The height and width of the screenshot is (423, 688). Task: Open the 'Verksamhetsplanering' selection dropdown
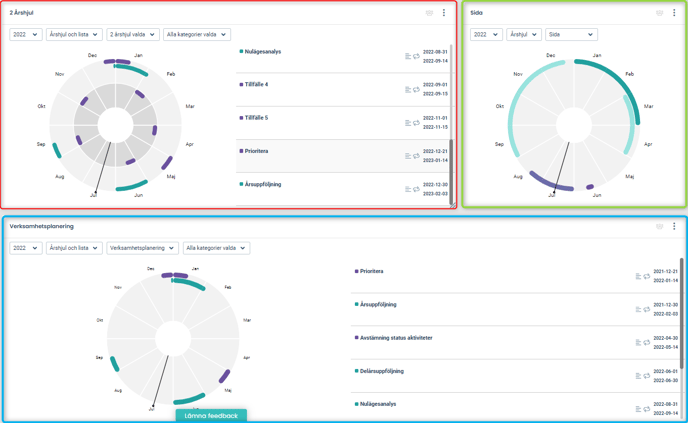click(142, 248)
